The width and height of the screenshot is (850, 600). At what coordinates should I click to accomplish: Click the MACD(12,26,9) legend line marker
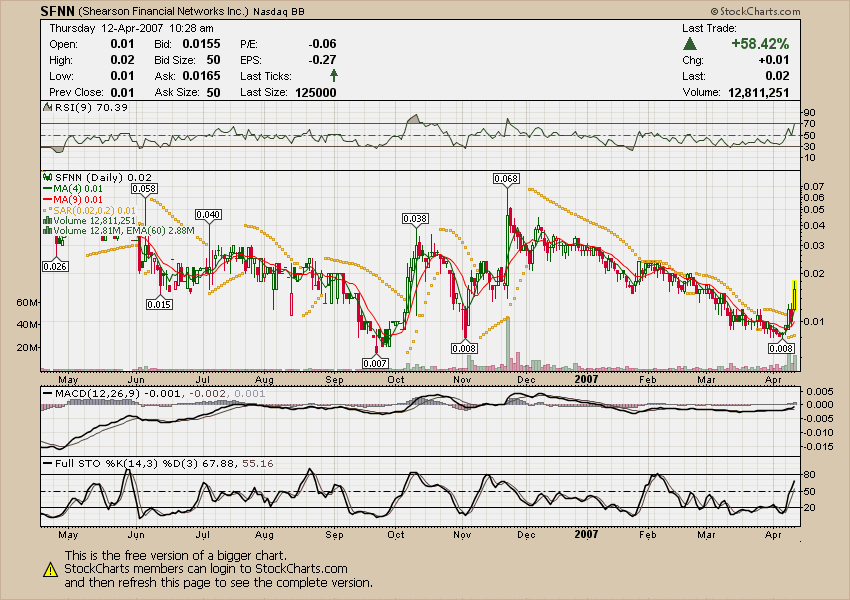47,393
